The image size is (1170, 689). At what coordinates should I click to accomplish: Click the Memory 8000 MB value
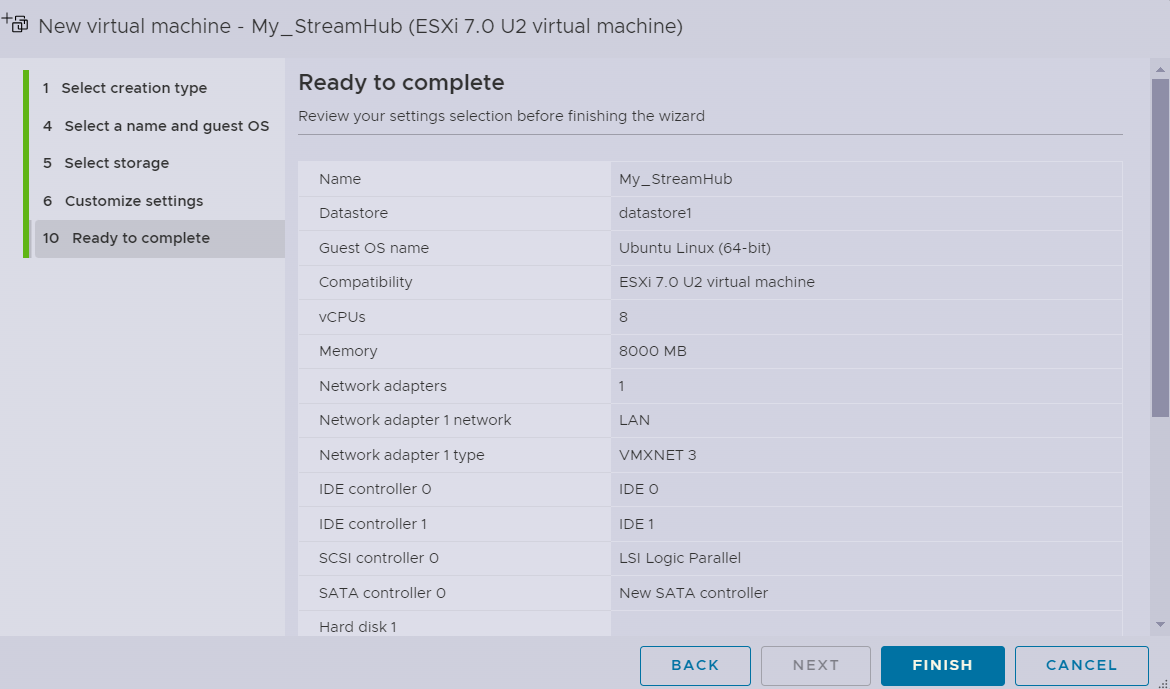click(653, 351)
